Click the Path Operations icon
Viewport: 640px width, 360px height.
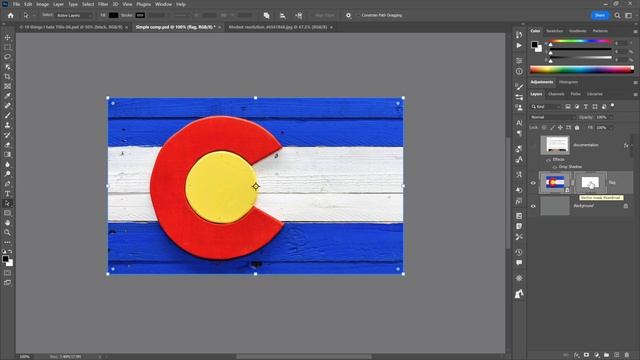pos(267,16)
